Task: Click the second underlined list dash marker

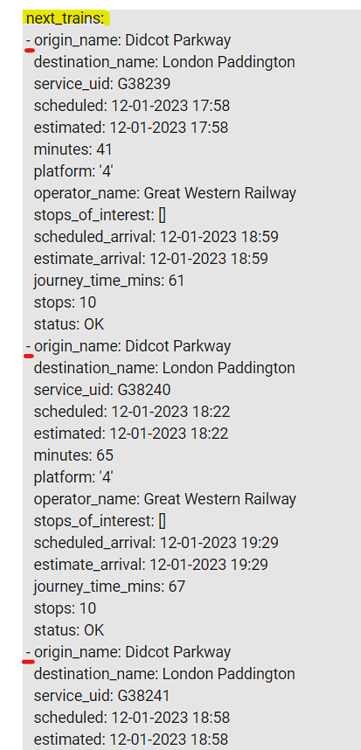Action: [x=29, y=349]
